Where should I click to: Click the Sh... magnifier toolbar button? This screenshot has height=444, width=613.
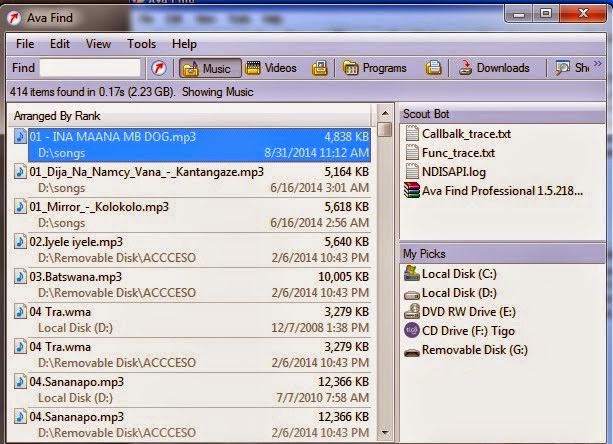coord(572,68)
